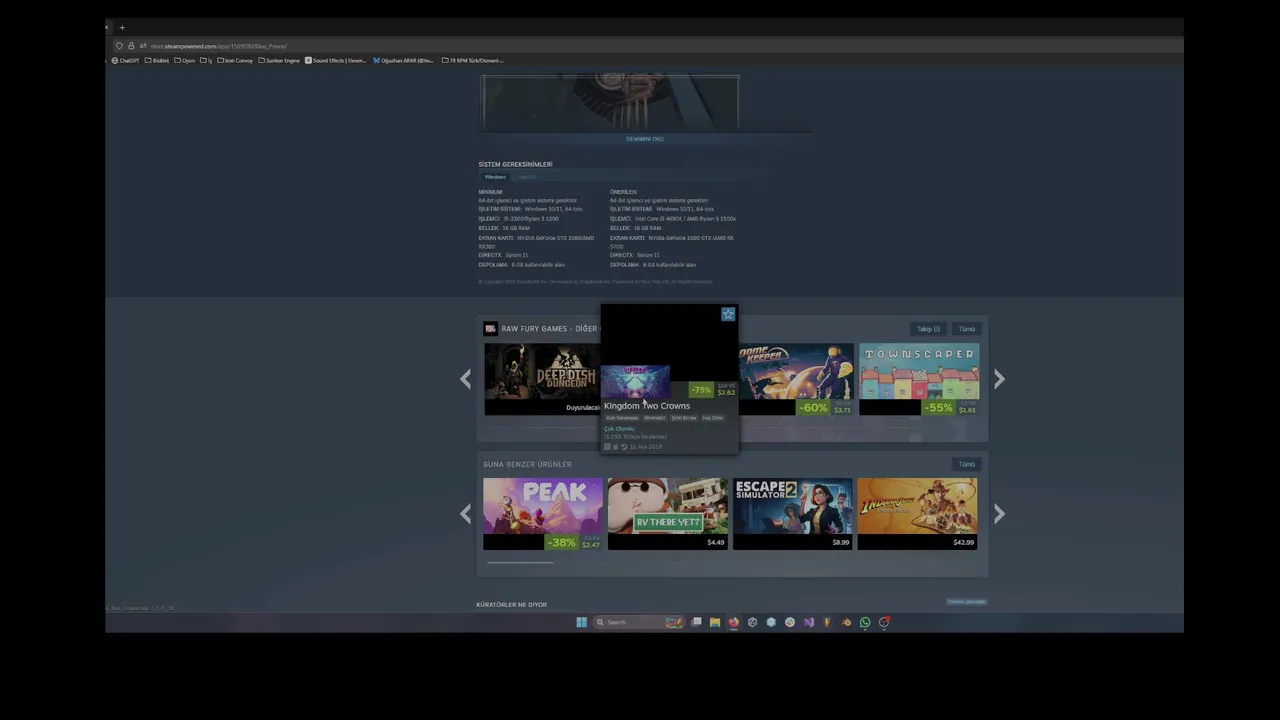
Task: Open Visual Studio from the taskbar
Action: point(809,622)
